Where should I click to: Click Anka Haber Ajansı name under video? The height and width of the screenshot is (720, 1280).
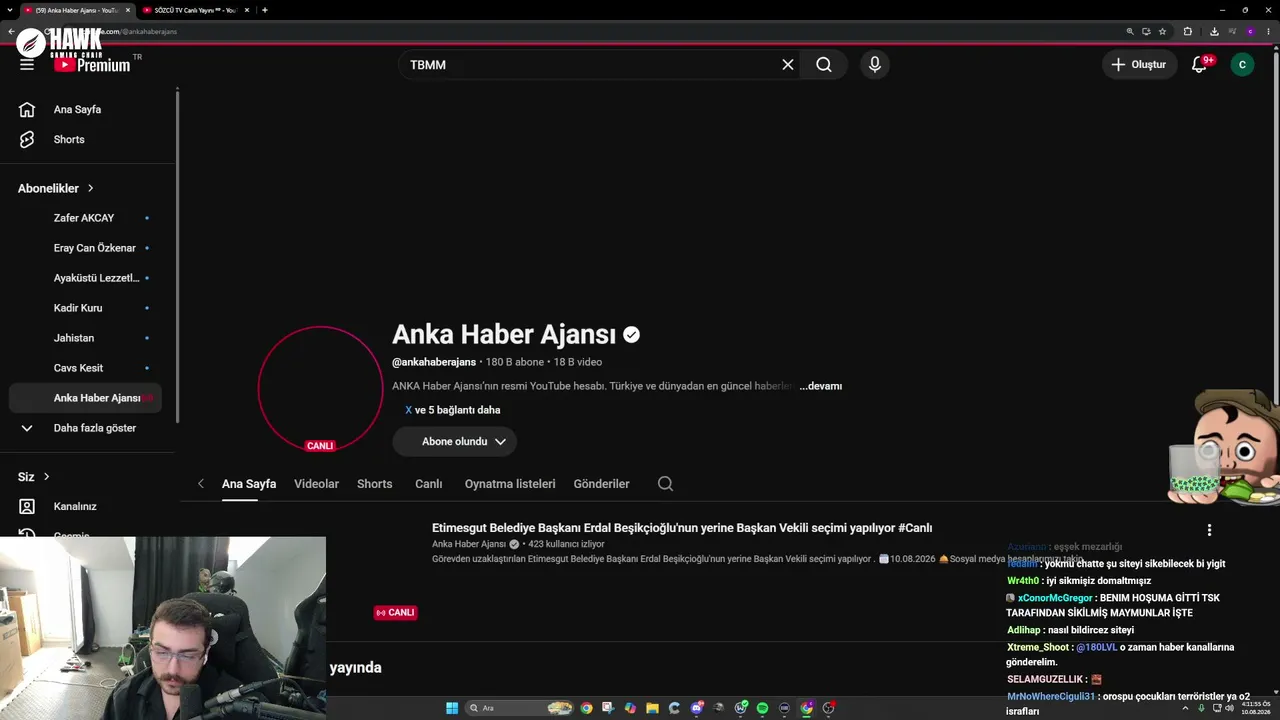click(x=469, y=544)
